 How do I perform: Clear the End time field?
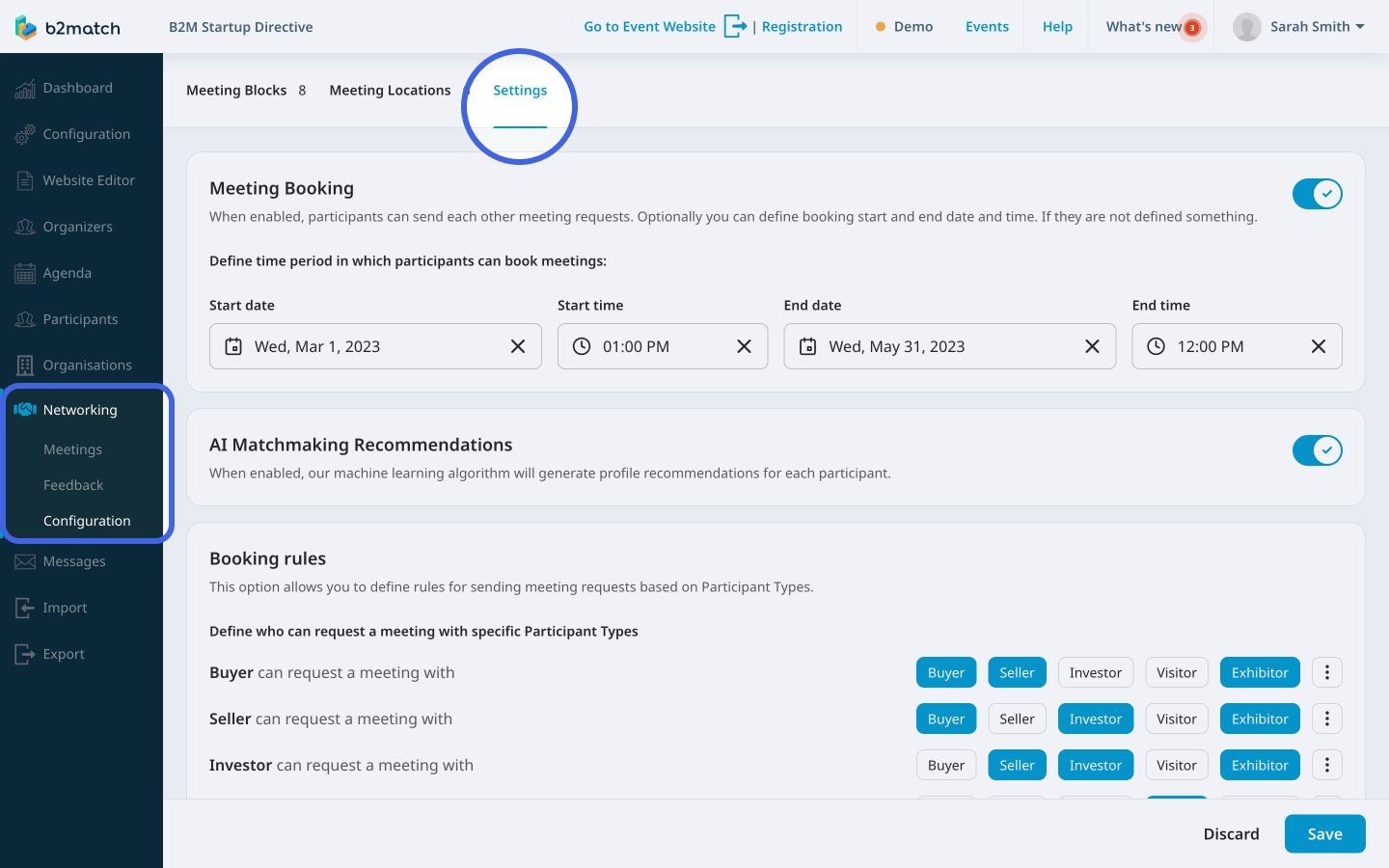point(1319,346)
